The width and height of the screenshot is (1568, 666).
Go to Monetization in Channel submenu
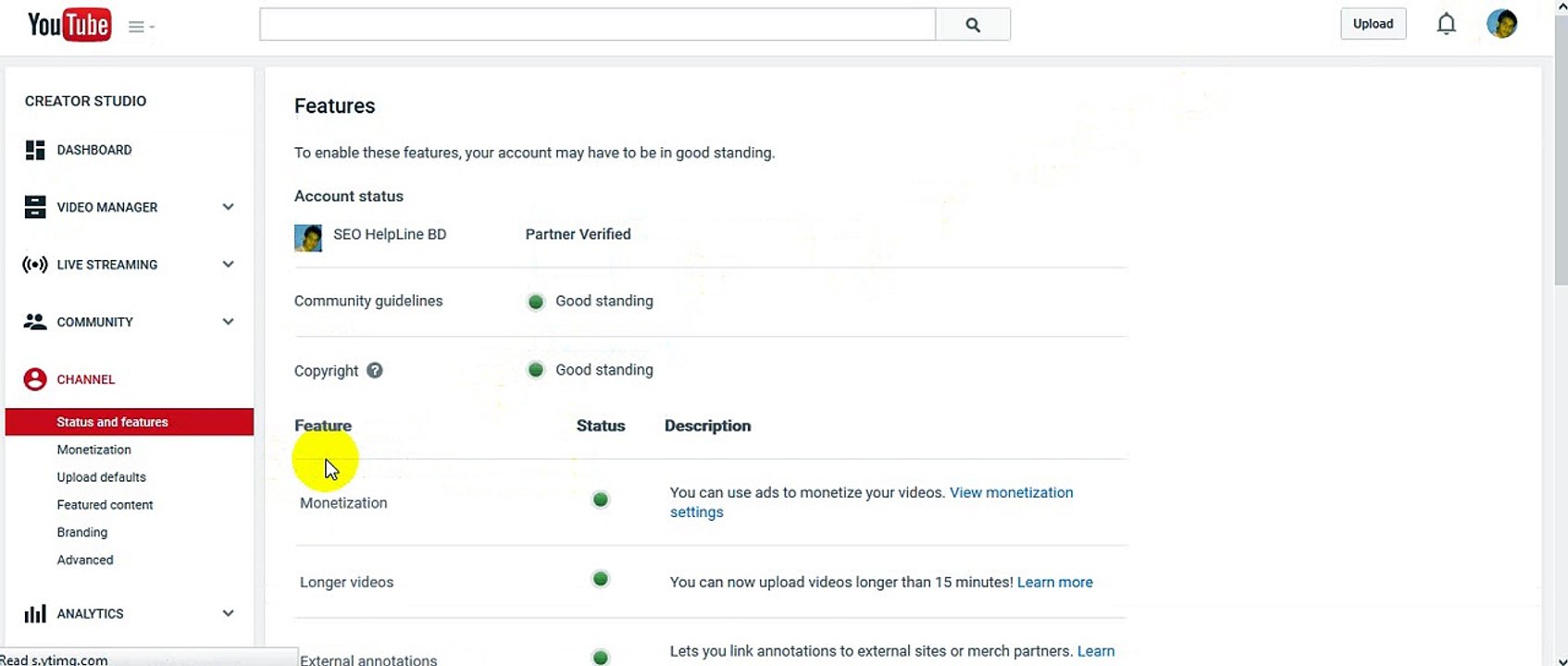tap(94, 450)
